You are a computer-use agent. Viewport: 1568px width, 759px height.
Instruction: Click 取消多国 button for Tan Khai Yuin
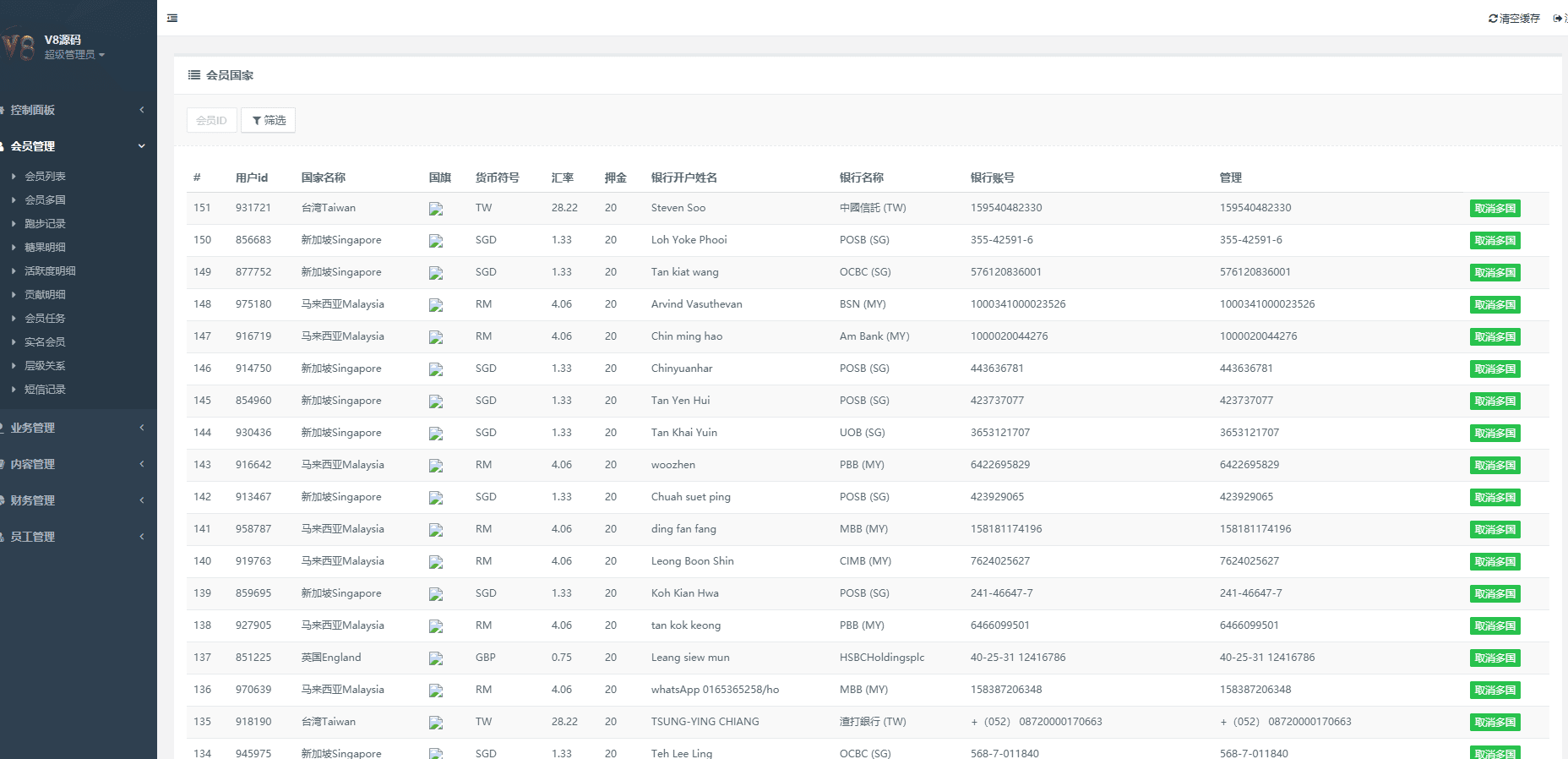tap(1494, 434)
